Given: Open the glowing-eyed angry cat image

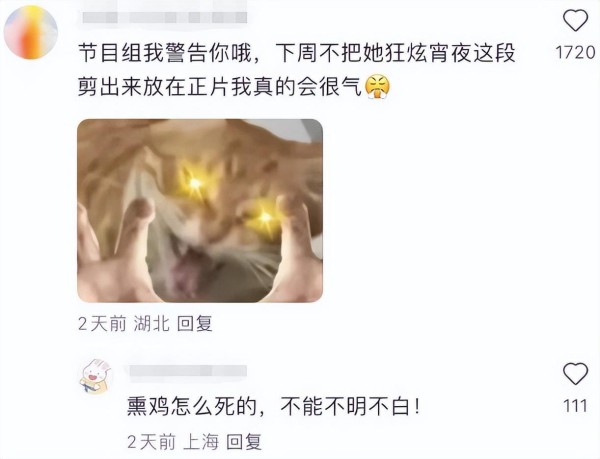Looking at the screenshot, I should pyautogui.click(x=200, y=210).
